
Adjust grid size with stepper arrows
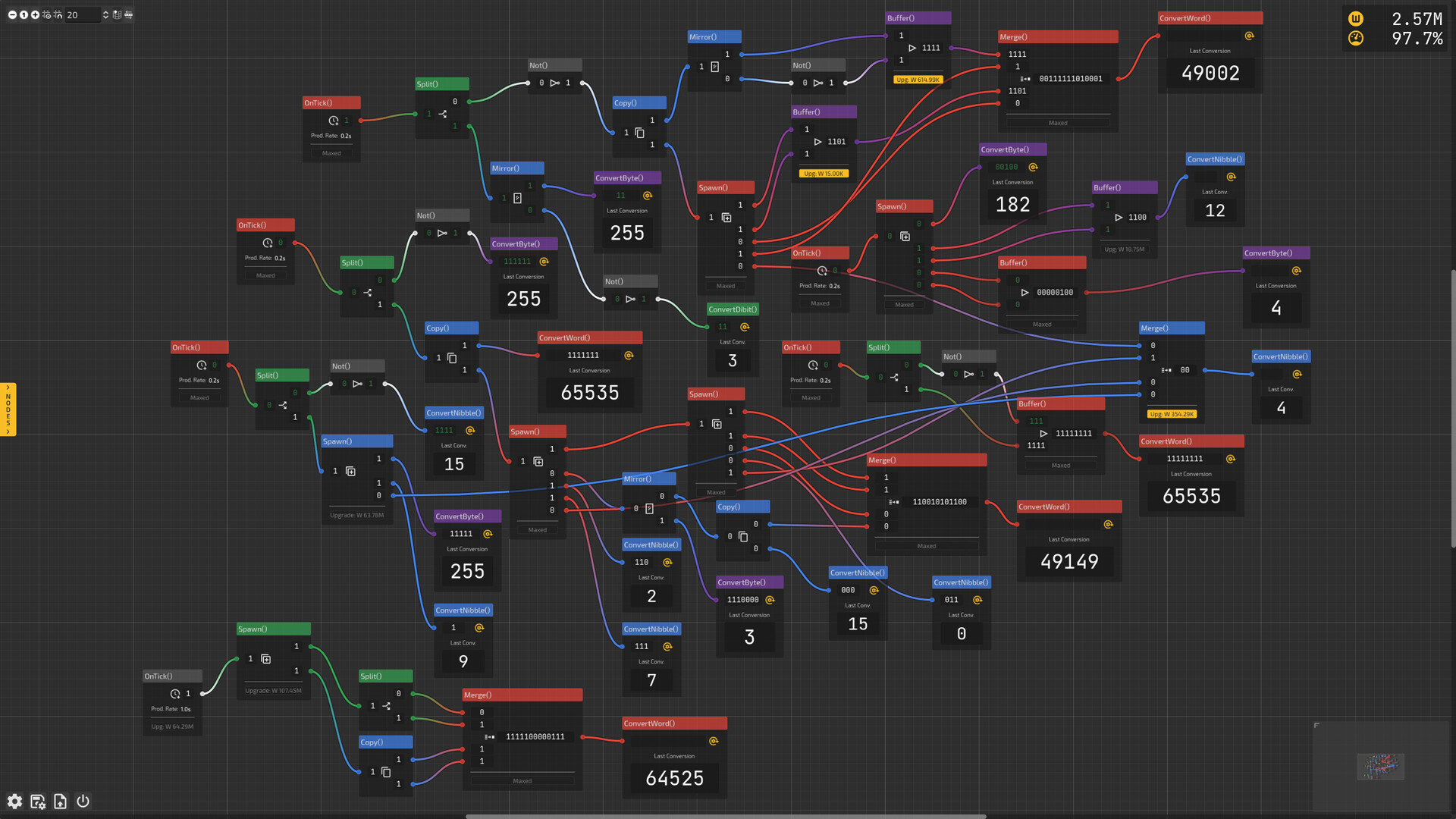point(105,14)
